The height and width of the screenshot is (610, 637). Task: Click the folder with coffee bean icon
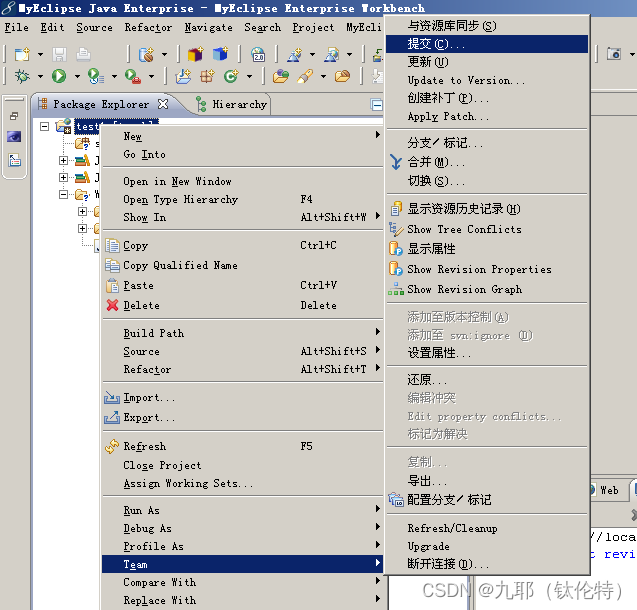[342, 76]
